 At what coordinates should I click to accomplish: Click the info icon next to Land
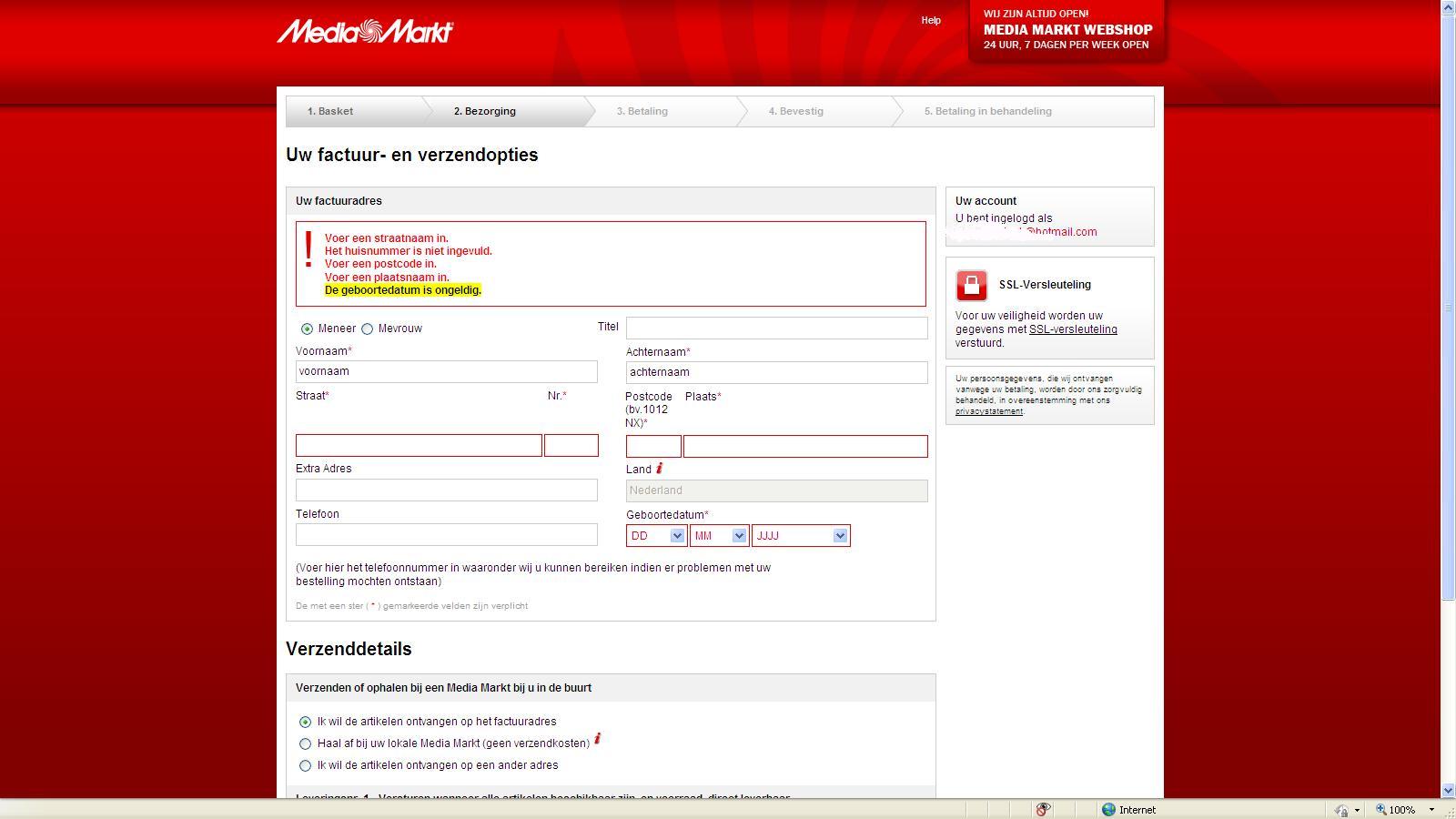pos(659,469)
